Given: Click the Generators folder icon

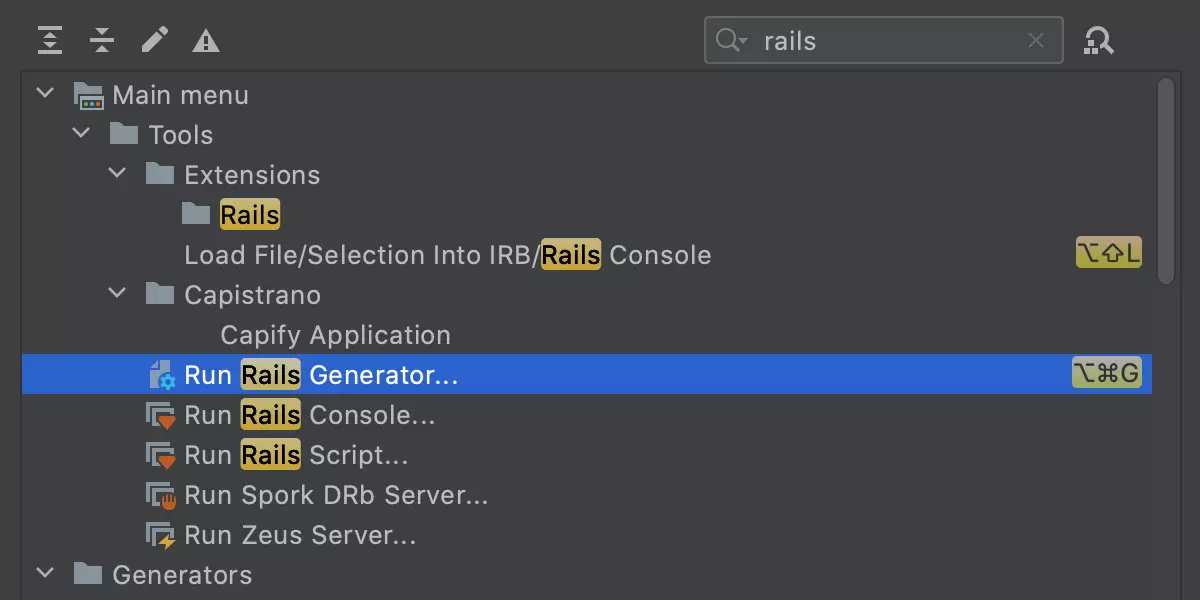Looking at the screenshot, I should coord(88,574).
